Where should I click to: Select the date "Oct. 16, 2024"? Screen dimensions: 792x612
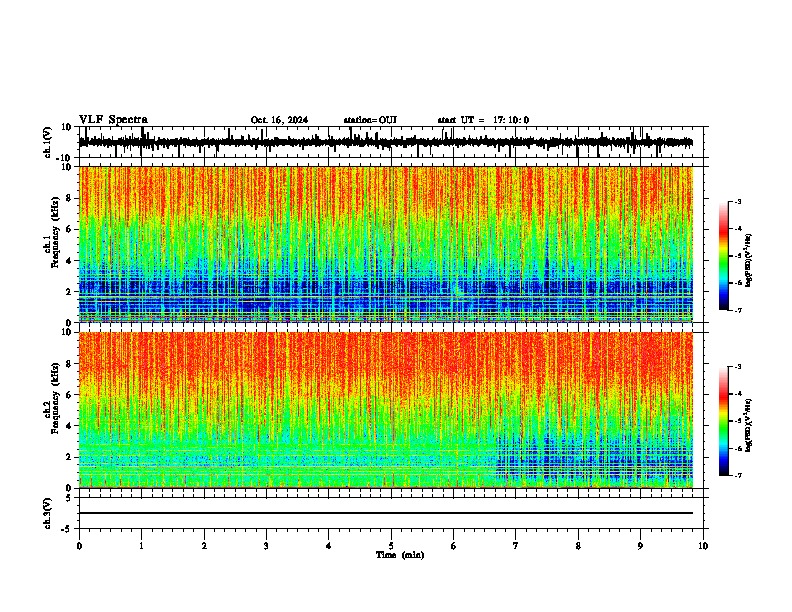point(279,120)
